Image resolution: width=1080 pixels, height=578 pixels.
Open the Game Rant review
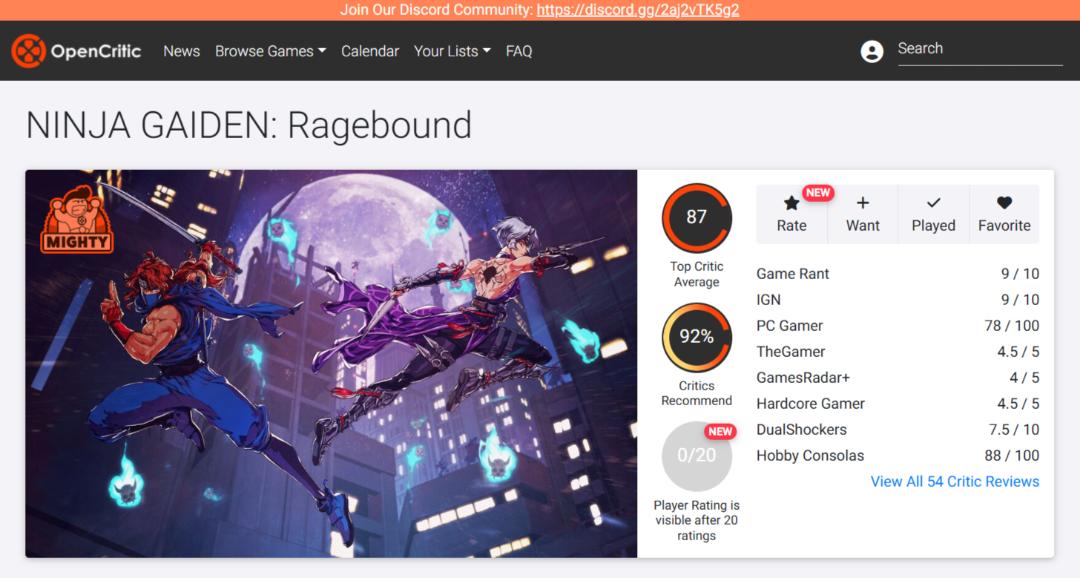(793, 273)
